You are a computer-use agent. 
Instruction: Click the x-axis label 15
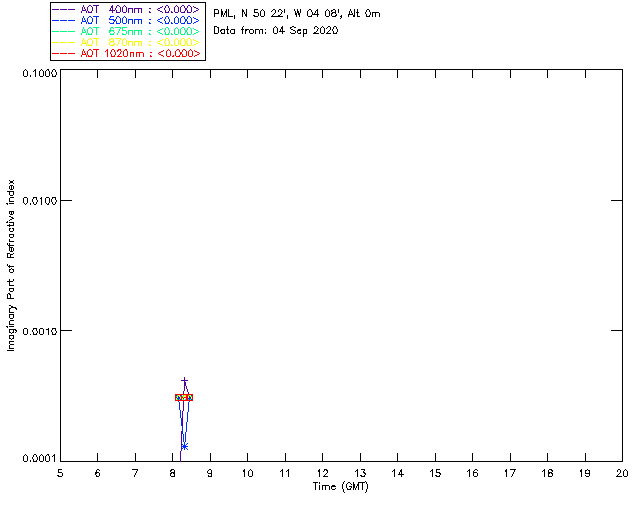(x=435, y=473)
